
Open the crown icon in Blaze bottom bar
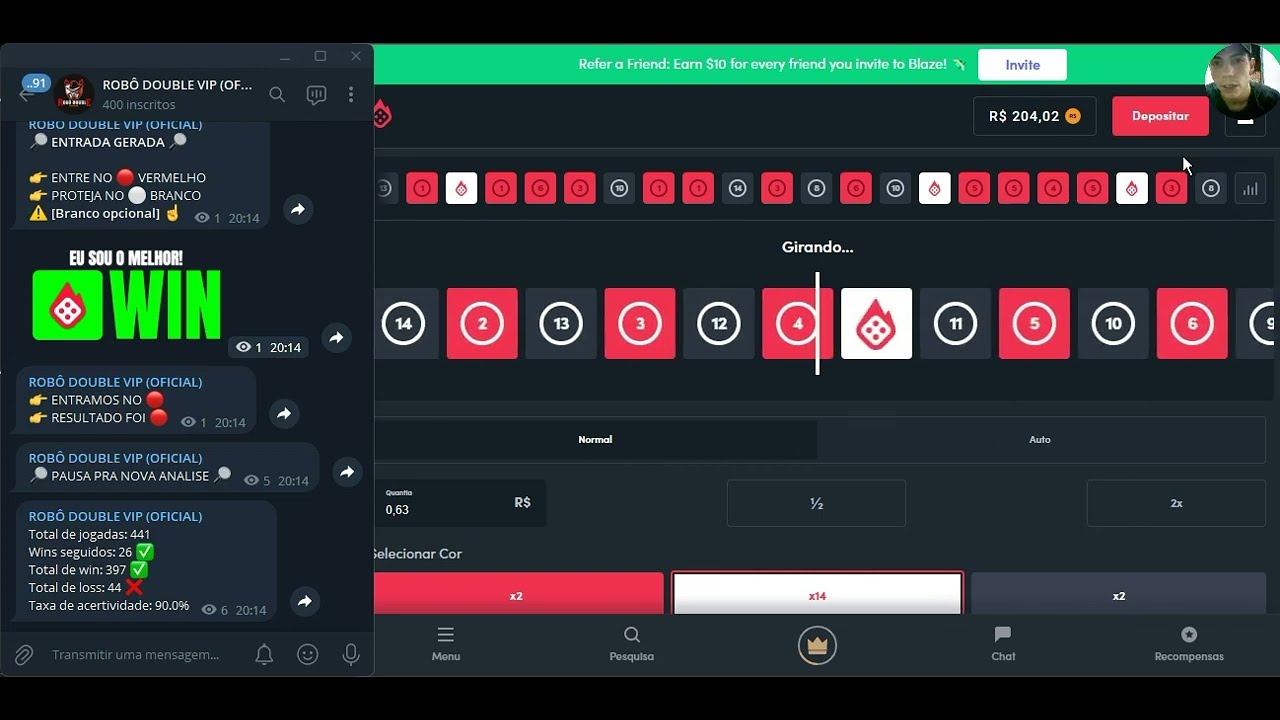(x=817, y=646)
